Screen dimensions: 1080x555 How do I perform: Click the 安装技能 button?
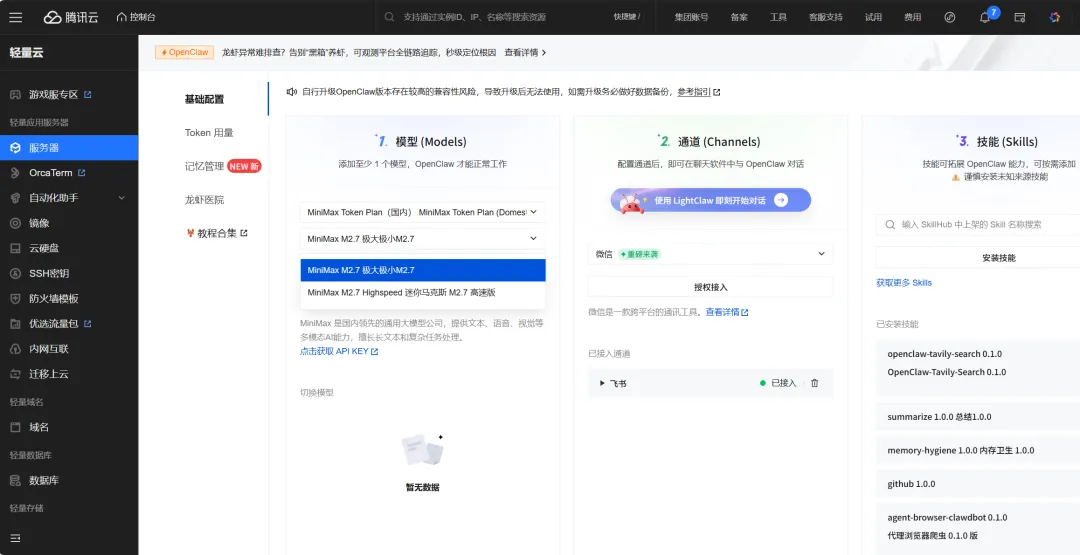tap(978, 258)
